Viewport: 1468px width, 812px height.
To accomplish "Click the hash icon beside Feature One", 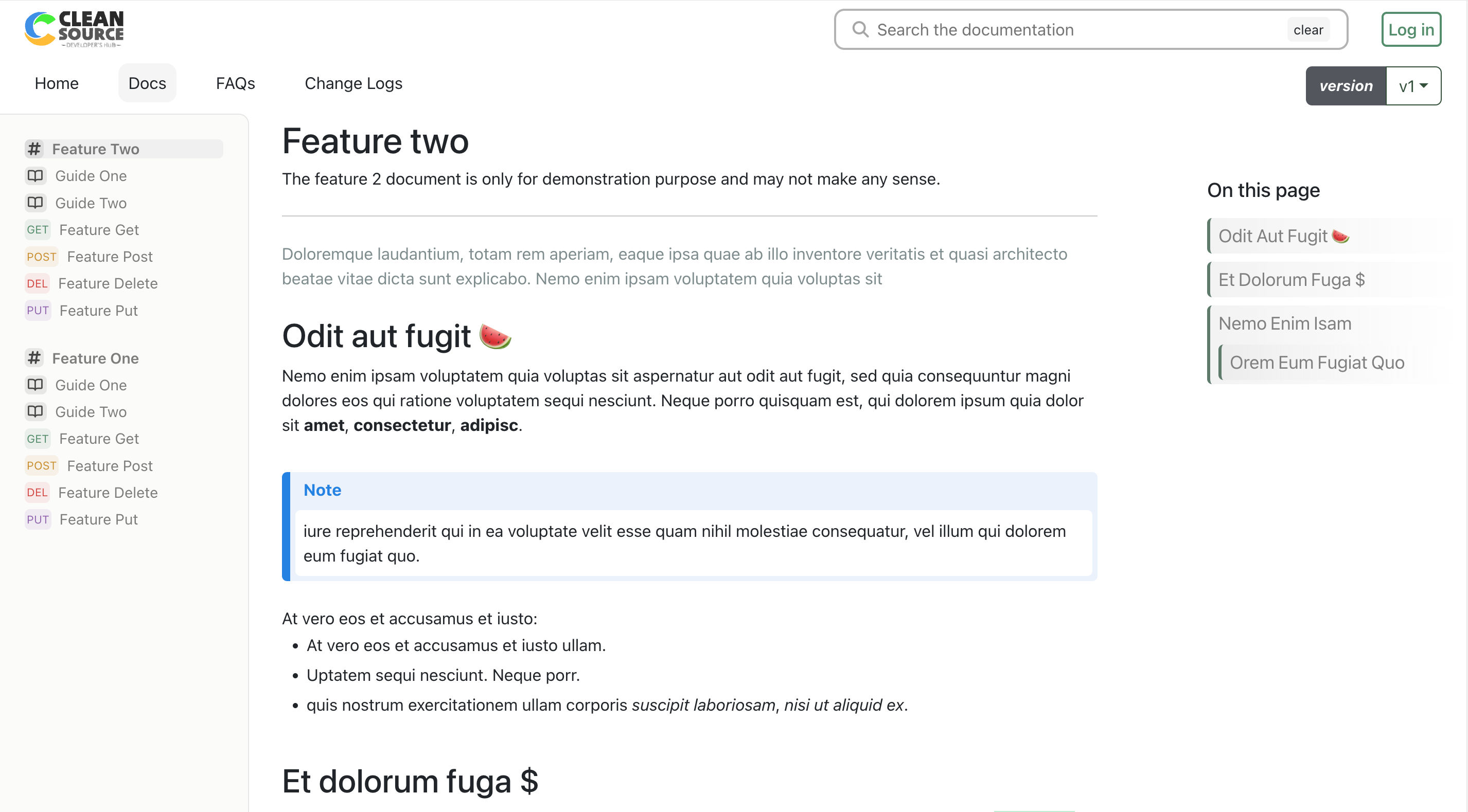I will 34,358.
